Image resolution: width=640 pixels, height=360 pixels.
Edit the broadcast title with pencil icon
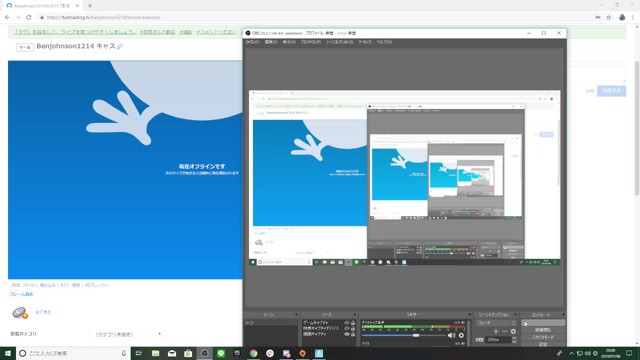tap(120, 47)
